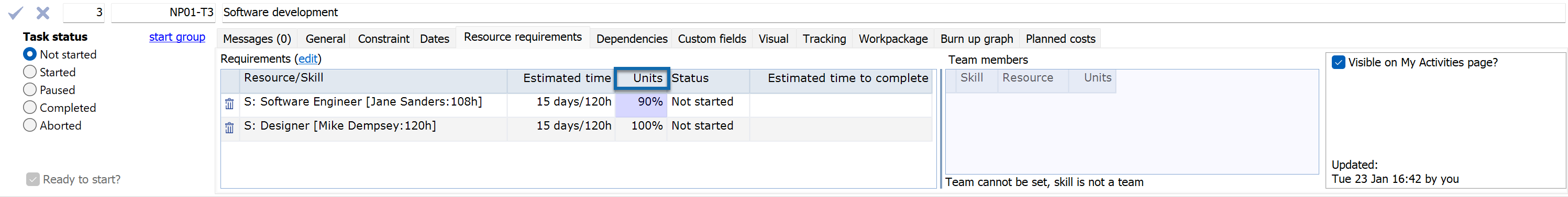Viewport: 1568px width, 197px height.
Task: Delete the Software Engineer requirement row
Action: point(229,104)
